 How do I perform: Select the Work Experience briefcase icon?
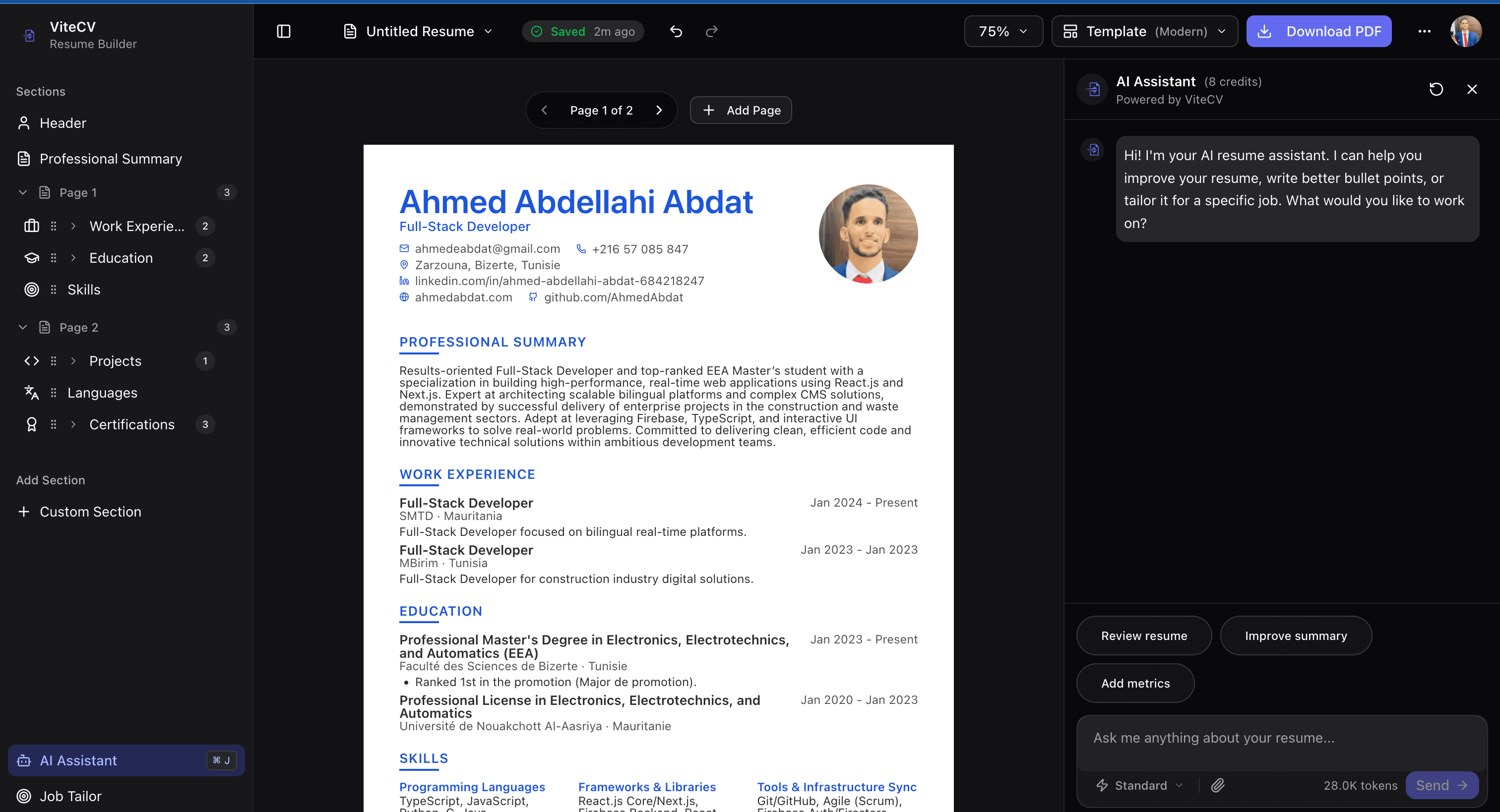[31, 226]
